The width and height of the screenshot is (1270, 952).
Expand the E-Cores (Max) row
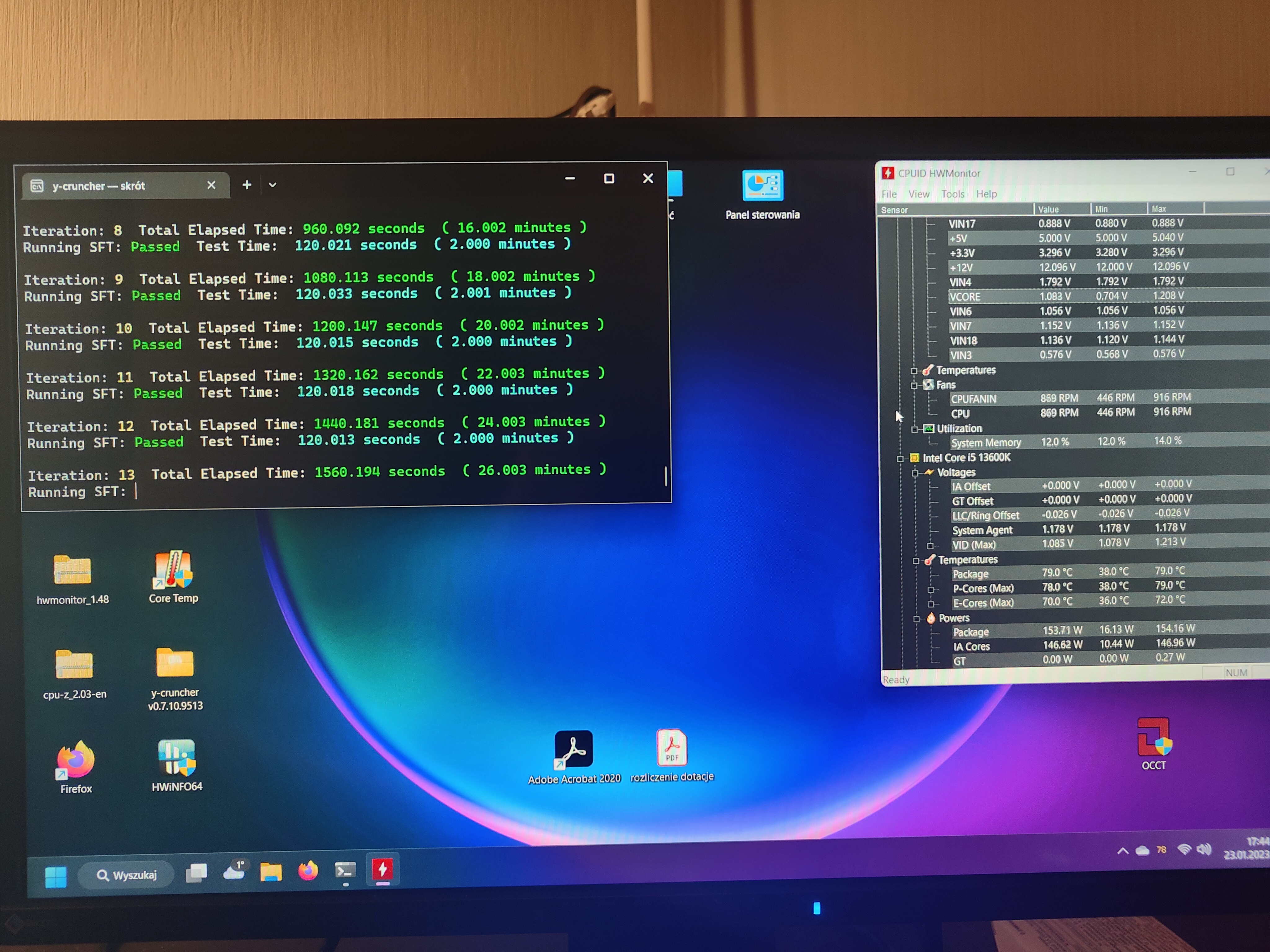tap(931, 604)
